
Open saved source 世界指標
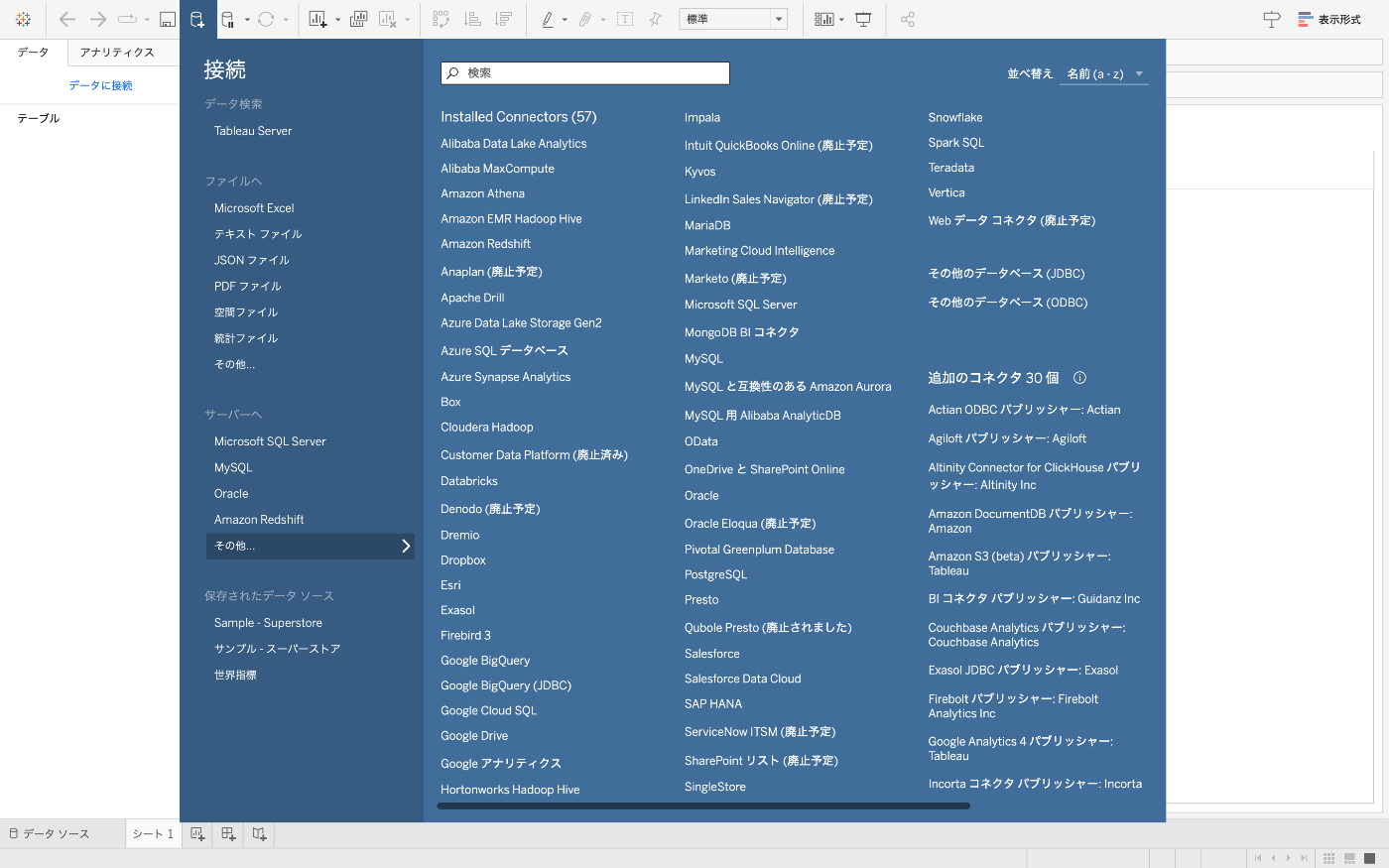click(235, 675)
